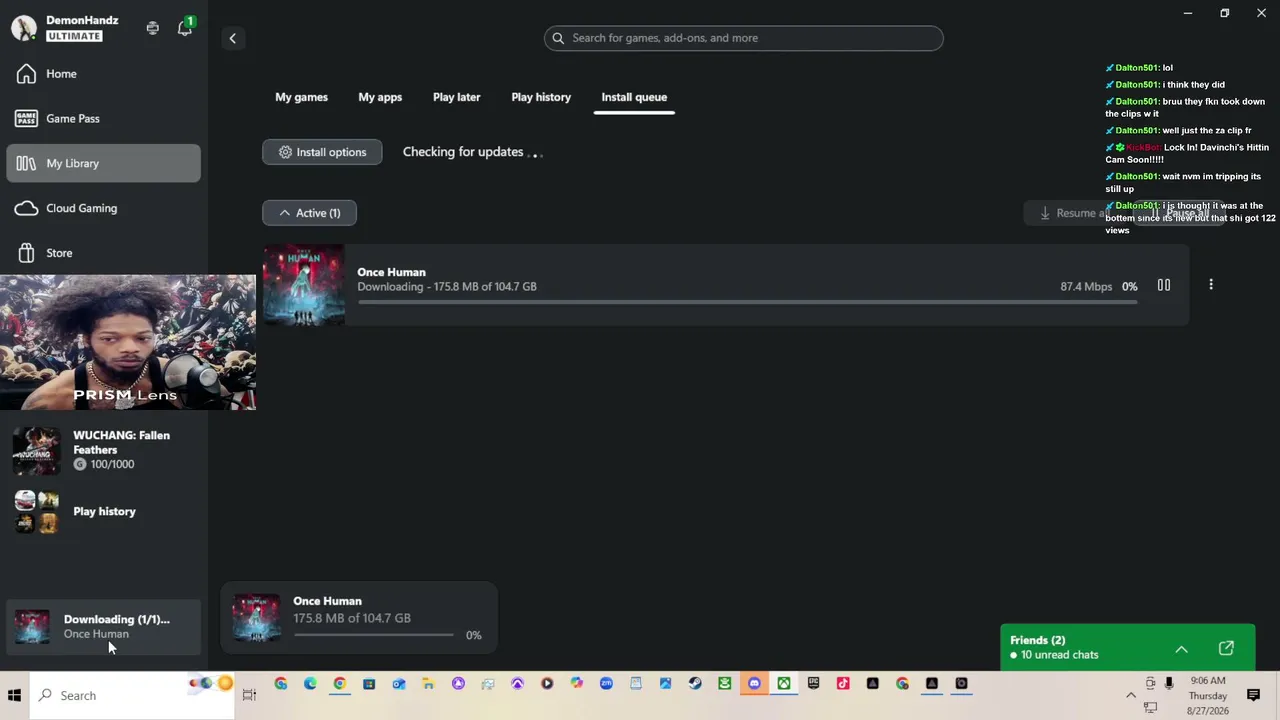1280x720 pixels.
Task: Open the Store in the sidebar
Action: (x=103, y=253)
